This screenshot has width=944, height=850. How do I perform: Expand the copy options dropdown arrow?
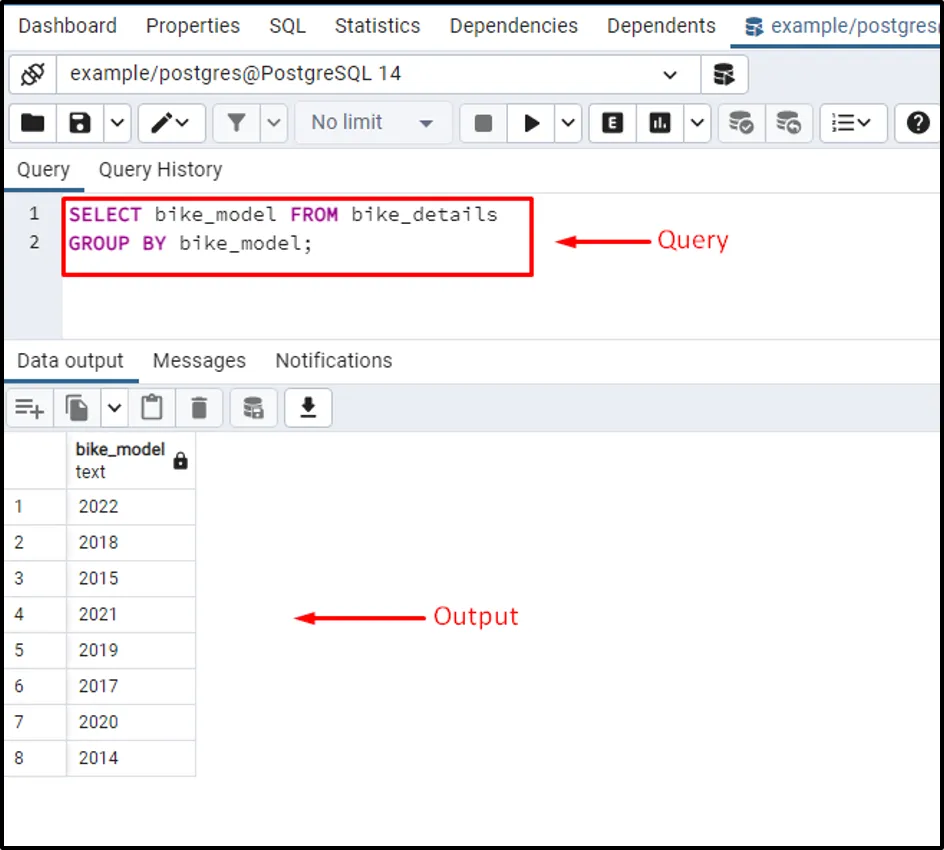[114, 407]
